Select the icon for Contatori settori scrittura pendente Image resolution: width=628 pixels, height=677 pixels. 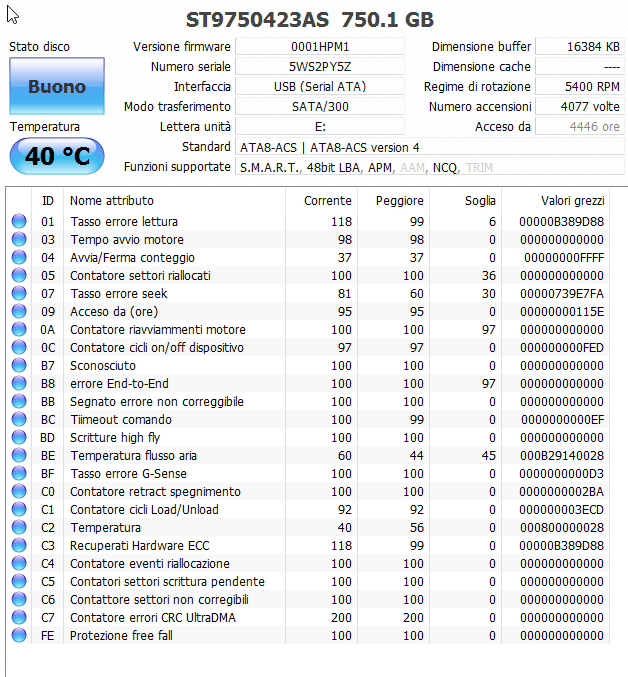[19, 581]
